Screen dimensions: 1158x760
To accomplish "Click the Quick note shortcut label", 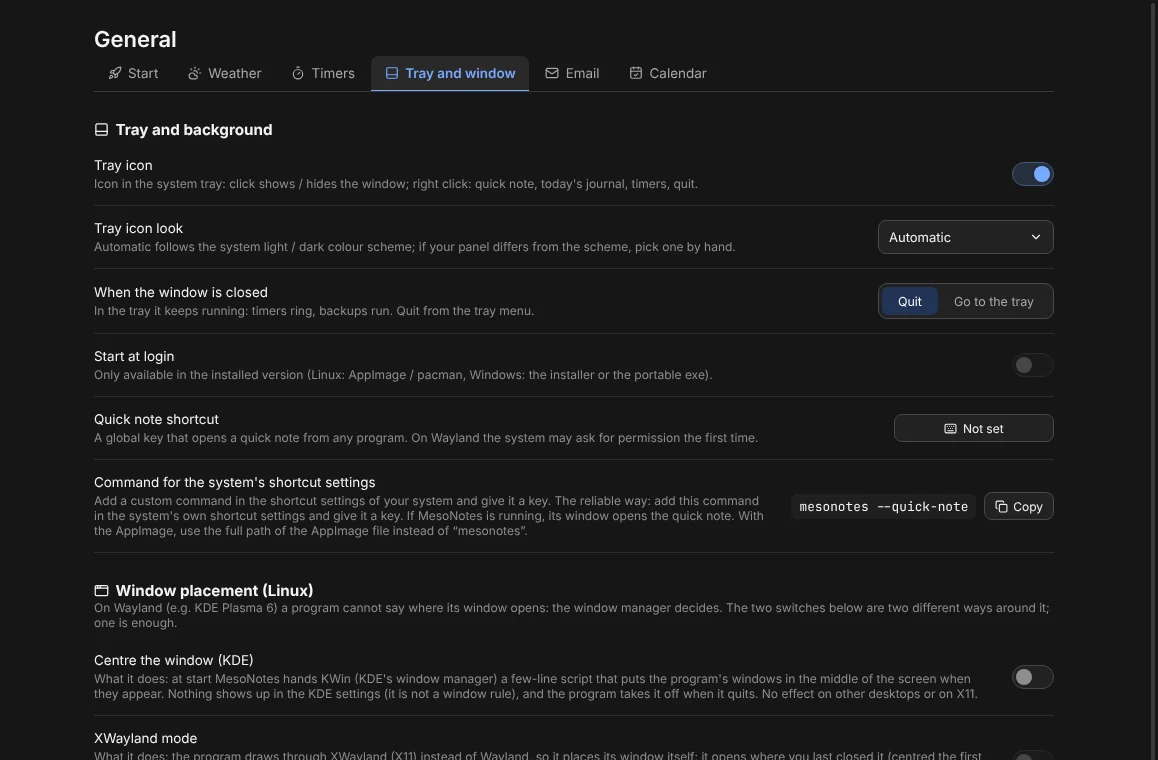I will [156, 420].
